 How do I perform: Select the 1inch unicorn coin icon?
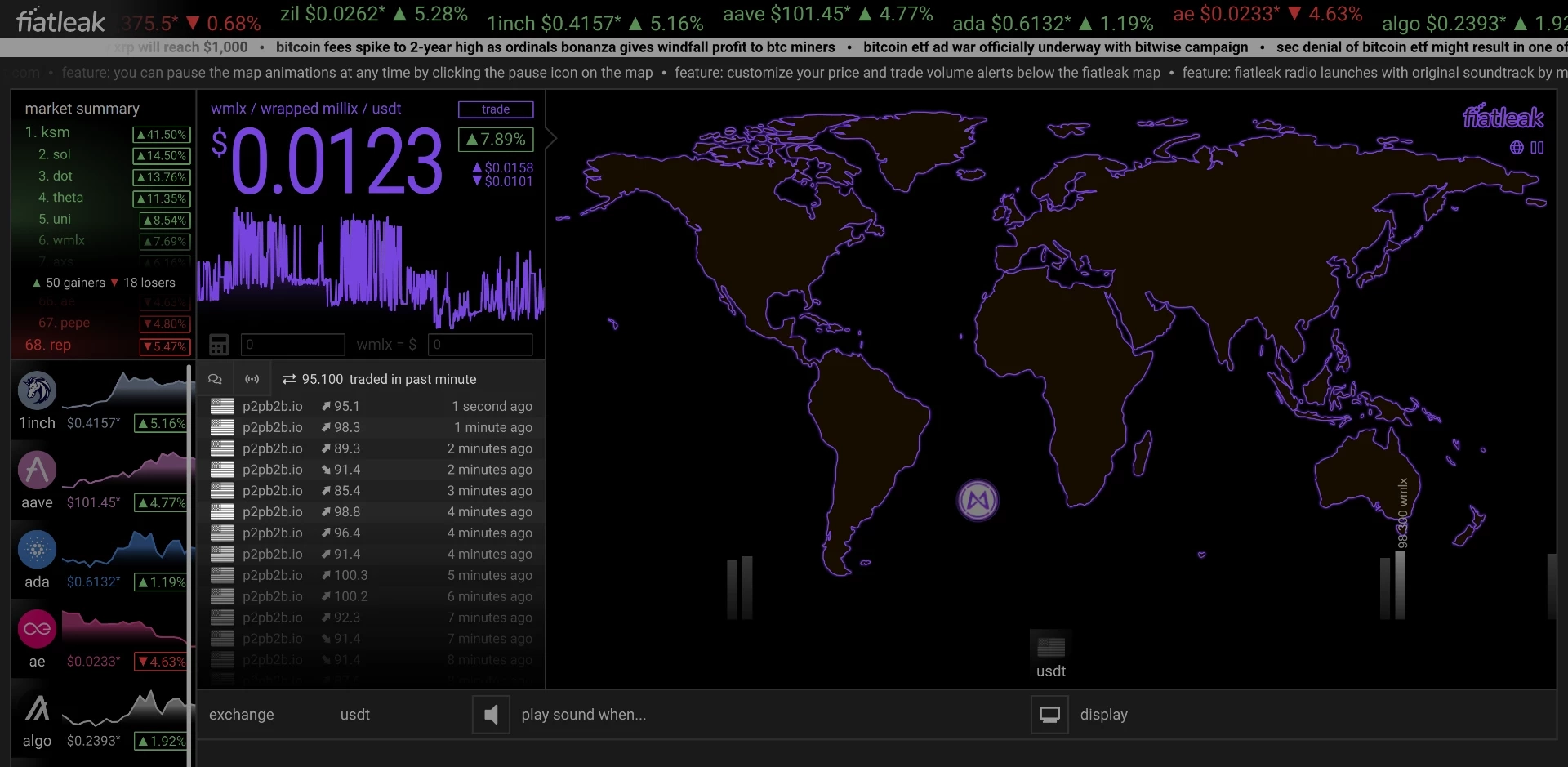click(37, 390)
